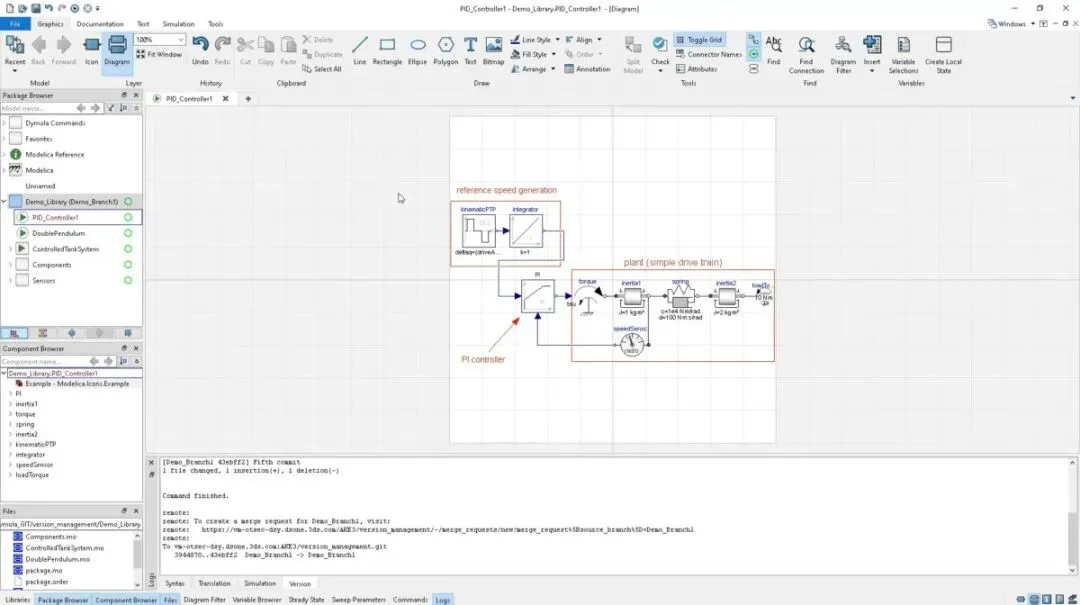
Task: Select kinematicPTP in Component Browser
Action: pyautogui.click(x=36, y=444)
